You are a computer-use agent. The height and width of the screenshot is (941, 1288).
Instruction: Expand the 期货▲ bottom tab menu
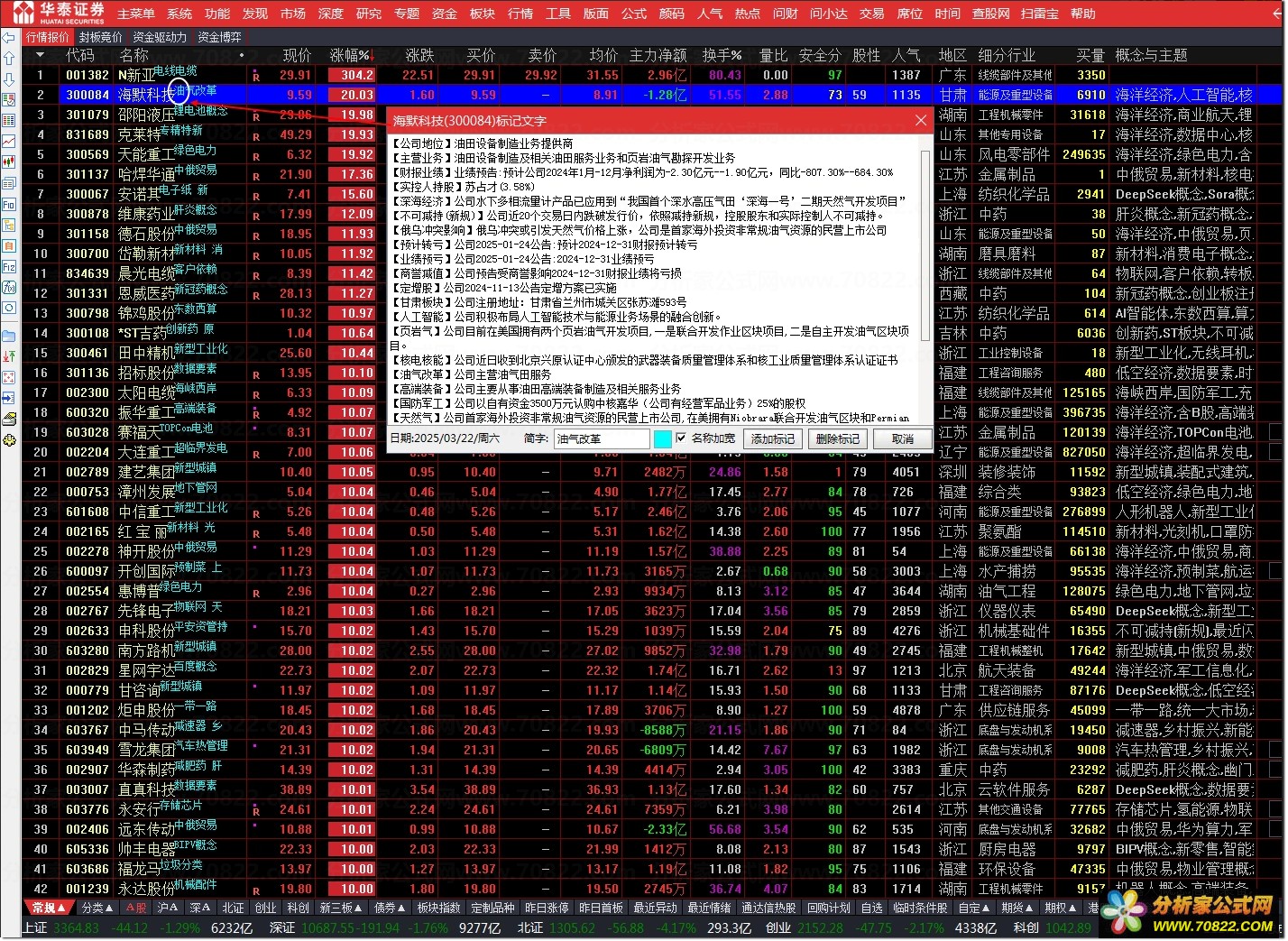1017,908
